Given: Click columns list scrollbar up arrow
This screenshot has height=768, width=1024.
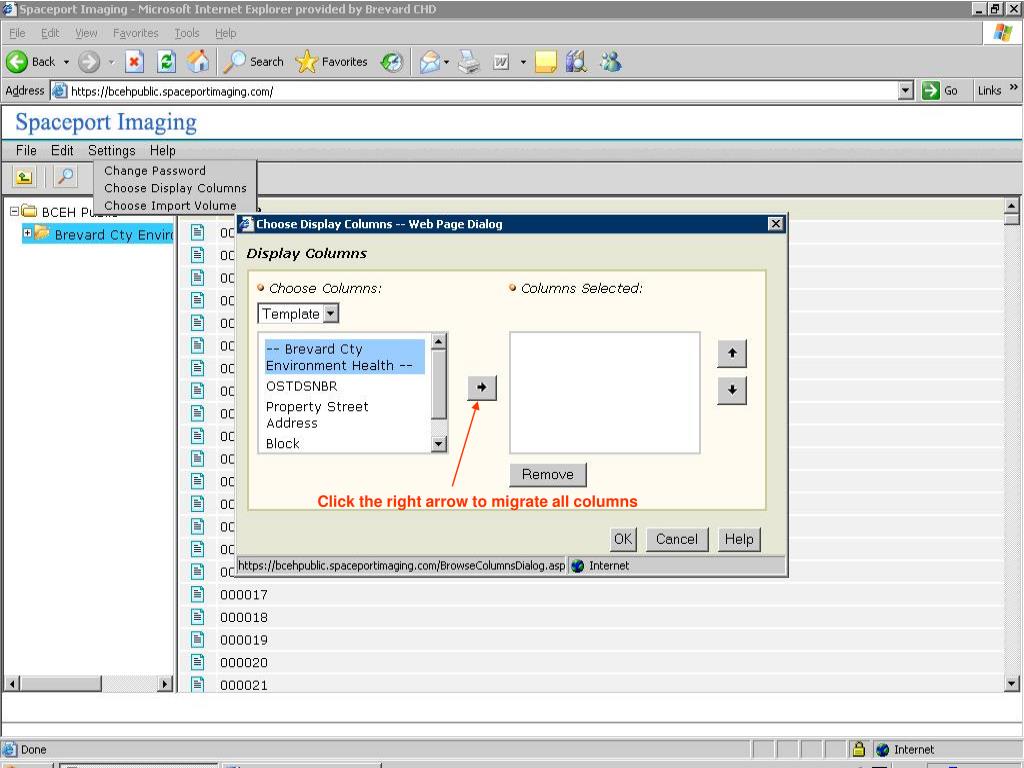Looking at the screenshot, I should (x=439, y=341).
